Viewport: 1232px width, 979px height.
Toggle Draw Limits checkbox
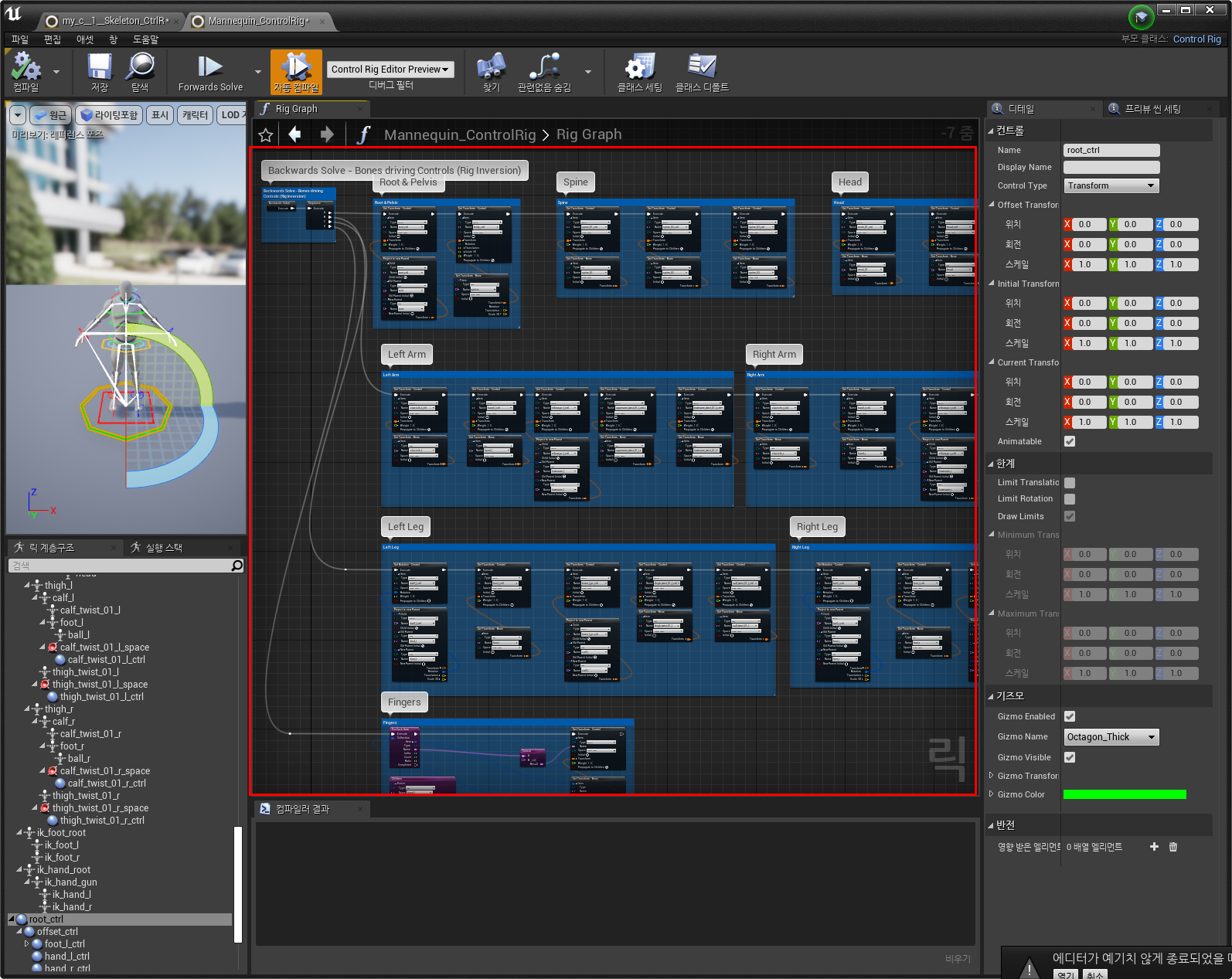[x=1070, y=516]
